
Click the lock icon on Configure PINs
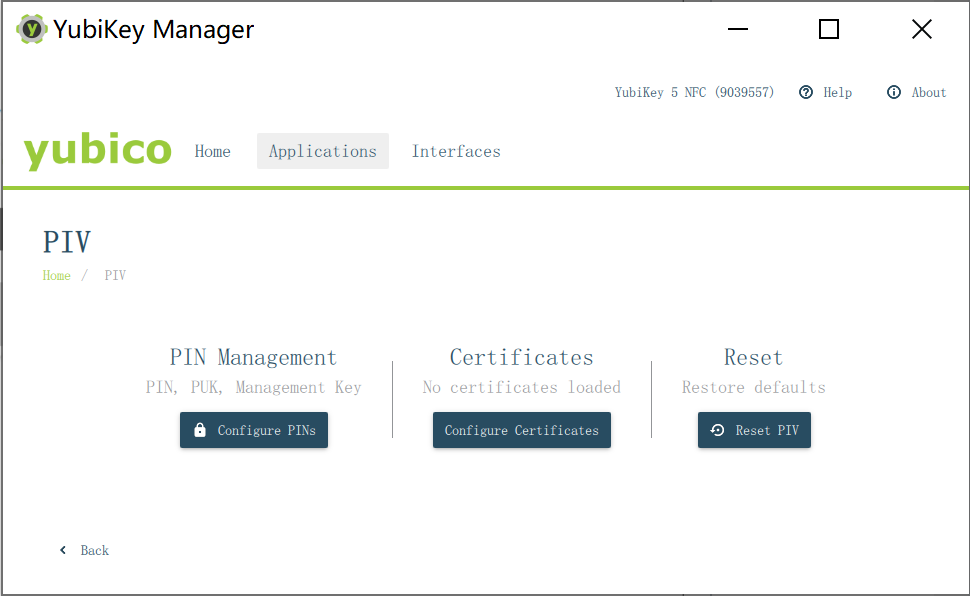pyautogui.click(x=199, y=429)
